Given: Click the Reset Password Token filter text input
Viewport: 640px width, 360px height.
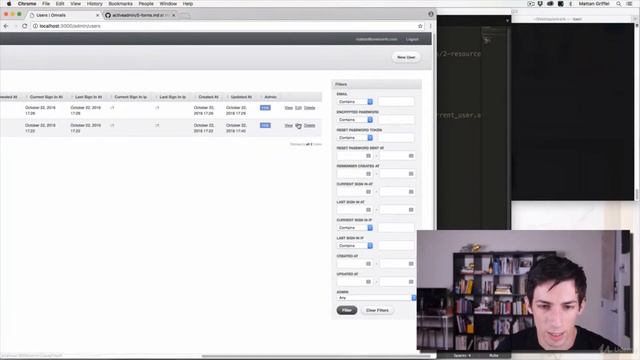Looking at the screenshot, I should (x=396, y=138).
